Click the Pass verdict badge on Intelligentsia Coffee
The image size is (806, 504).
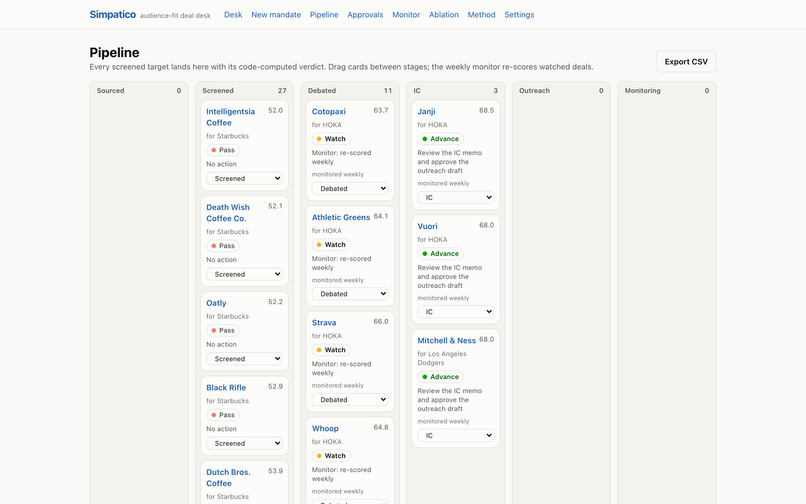click(223, 150)
